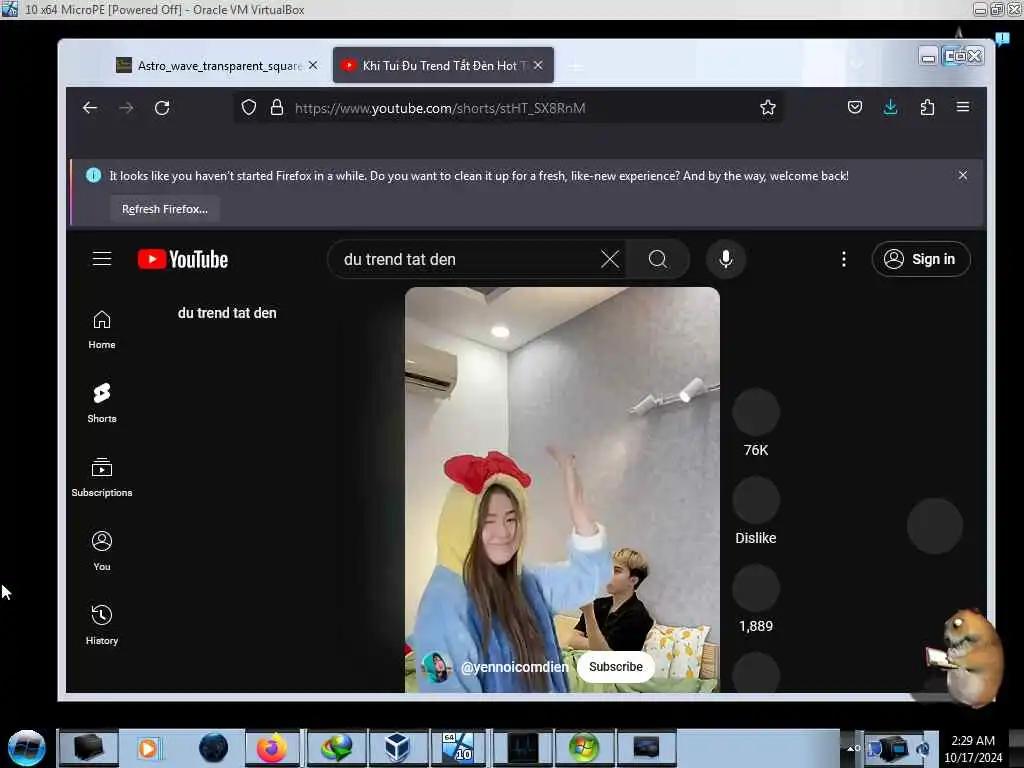Open the Windows Start orb
This screenshot has height=768, width=1024.
click(x=27, y=748)
